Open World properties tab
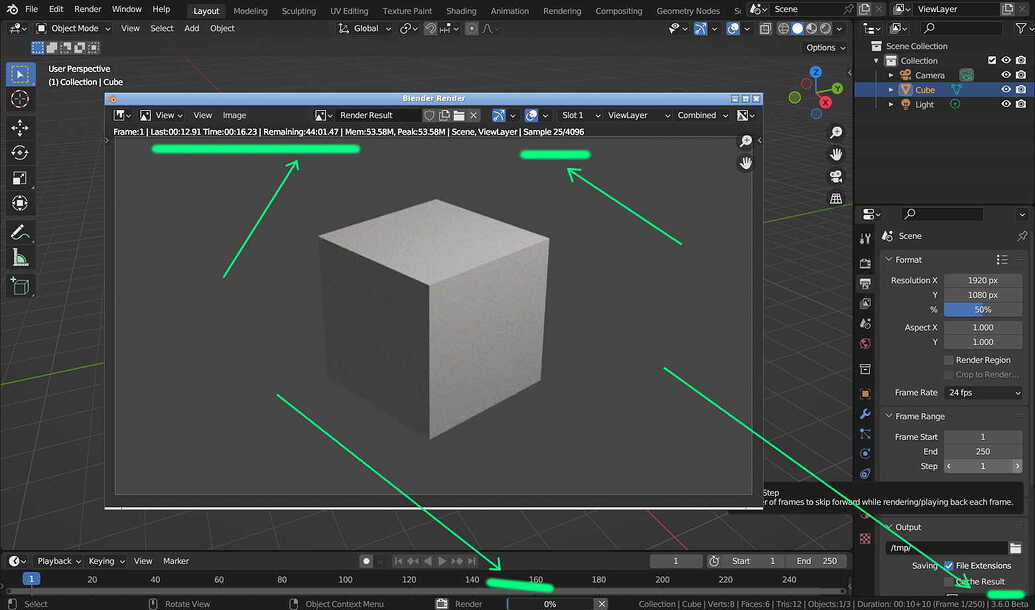 865,343
